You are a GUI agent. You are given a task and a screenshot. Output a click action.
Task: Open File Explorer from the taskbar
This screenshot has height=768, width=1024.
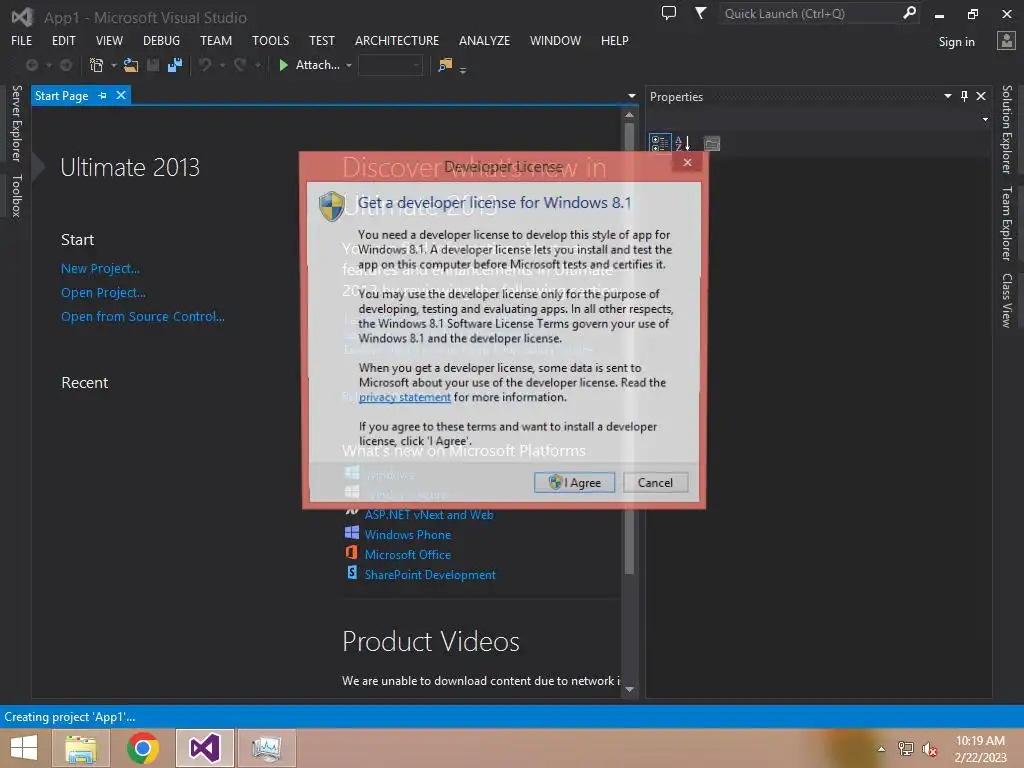click(81, 748)
